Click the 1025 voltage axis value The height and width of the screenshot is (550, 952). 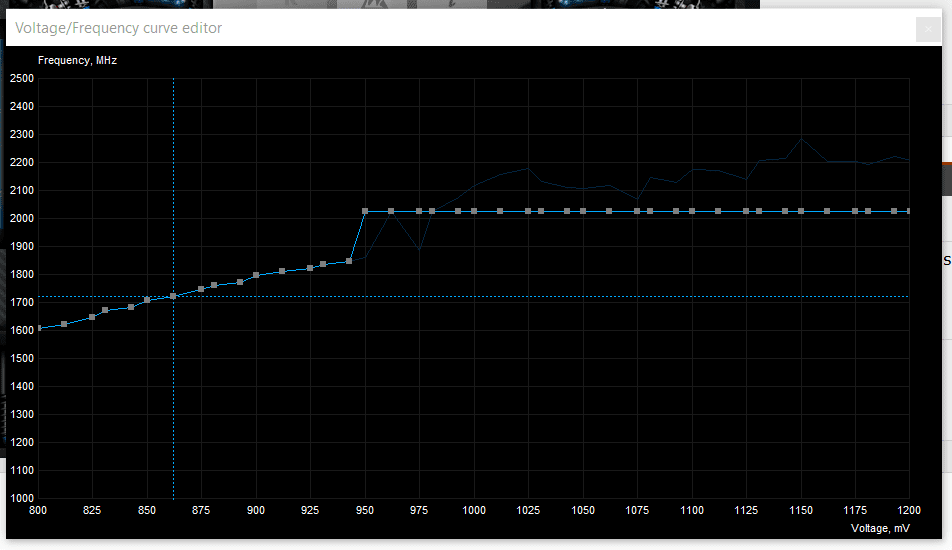pos(528,510)
